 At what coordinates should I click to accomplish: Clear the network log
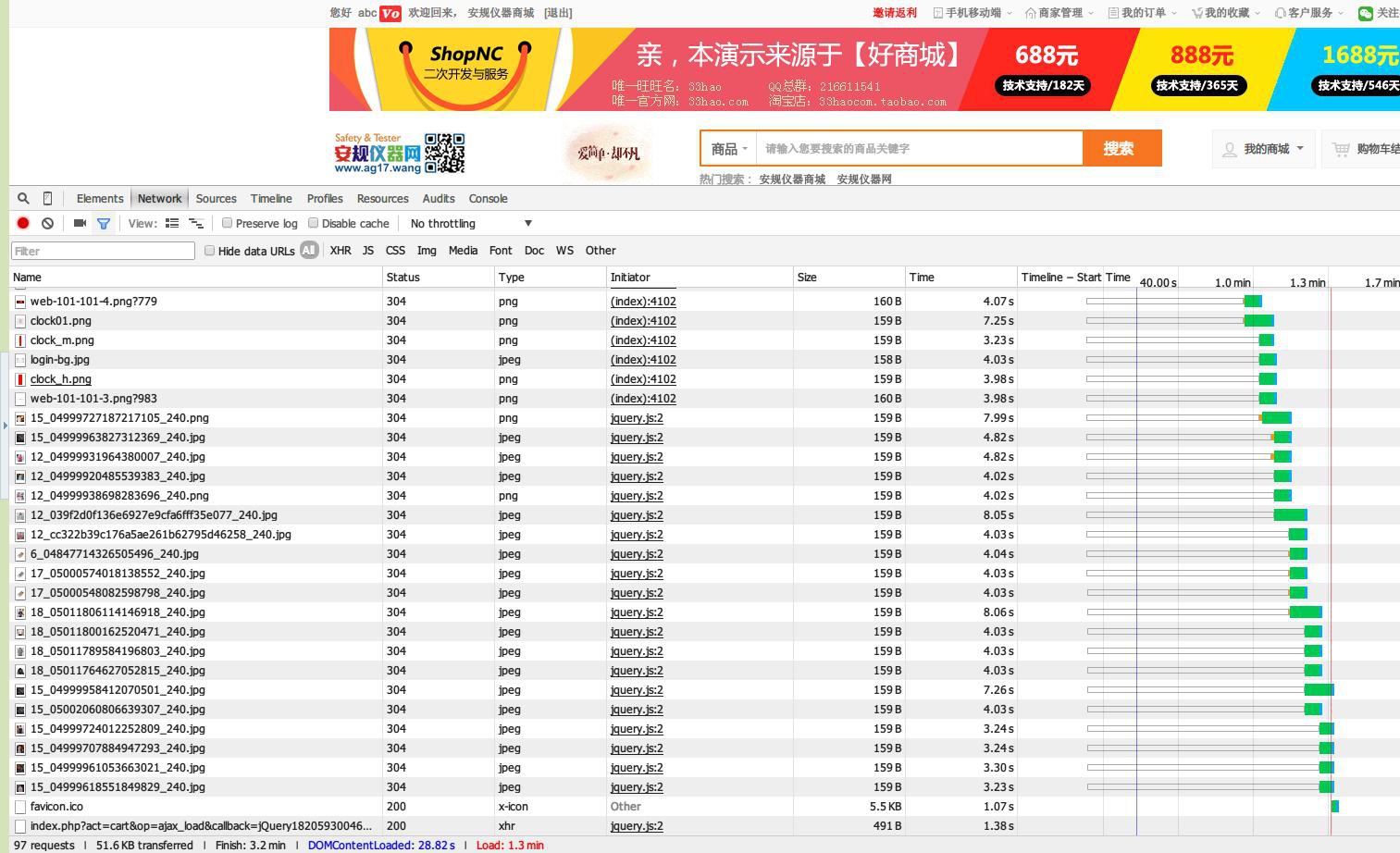point(47,223)
